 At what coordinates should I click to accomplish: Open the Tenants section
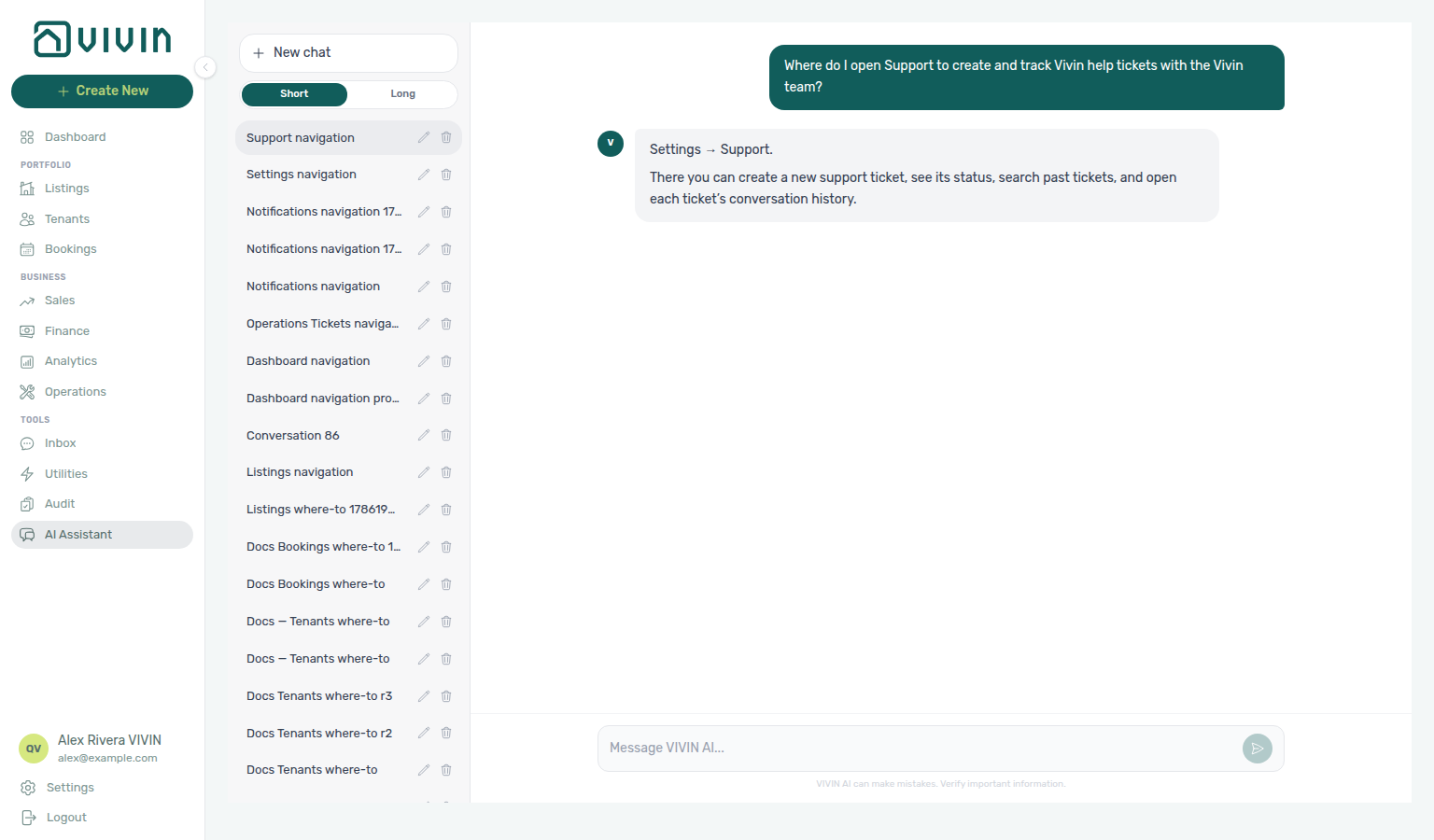[102, 219]
